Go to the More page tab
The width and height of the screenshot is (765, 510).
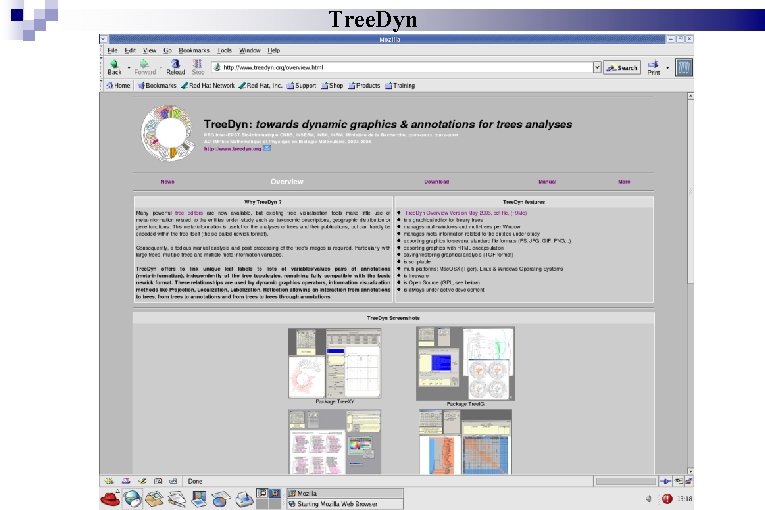click(624, 182)
